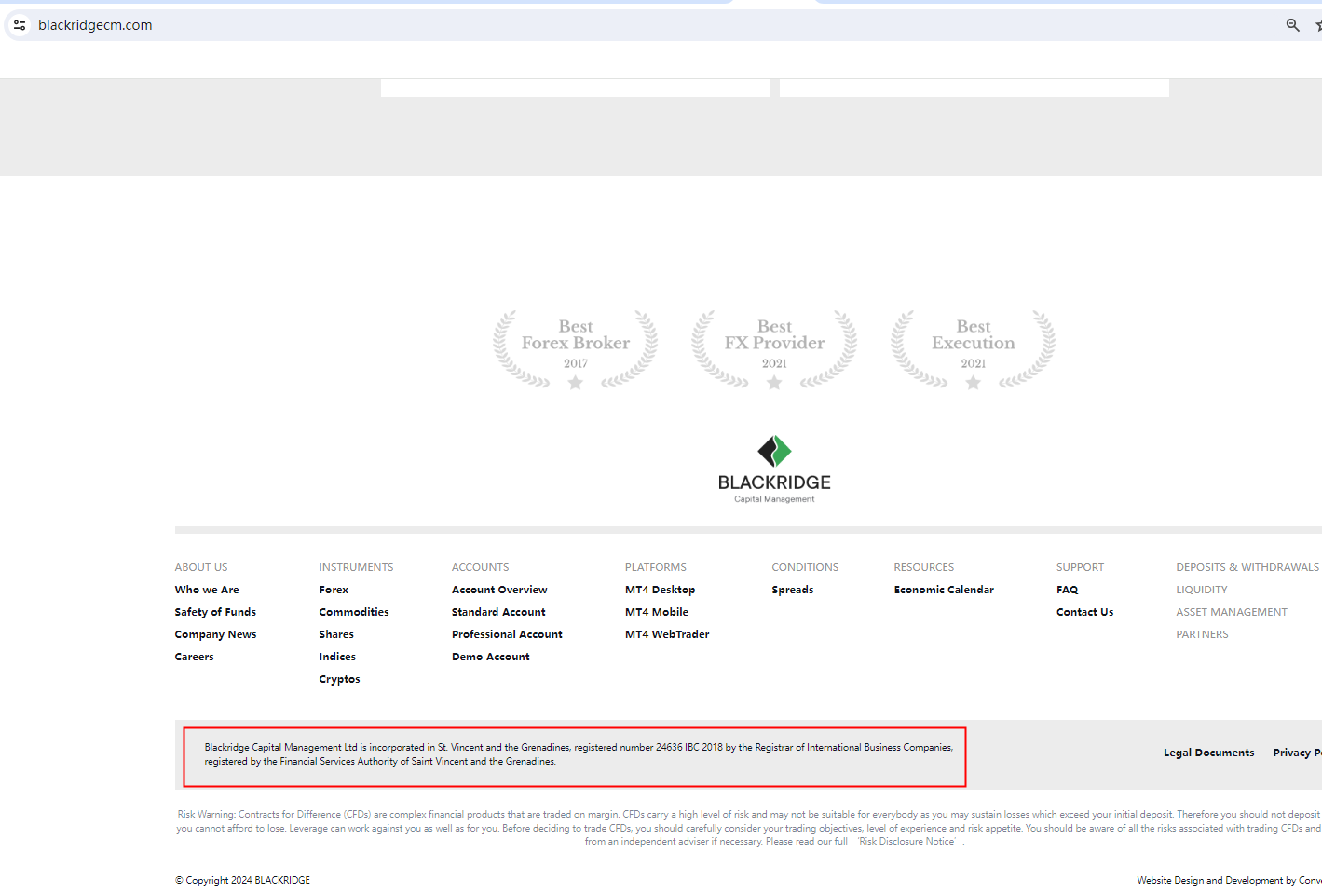Click the Best FX Provider 2021 award badge

pyautogui.click(x=774, y=349)
